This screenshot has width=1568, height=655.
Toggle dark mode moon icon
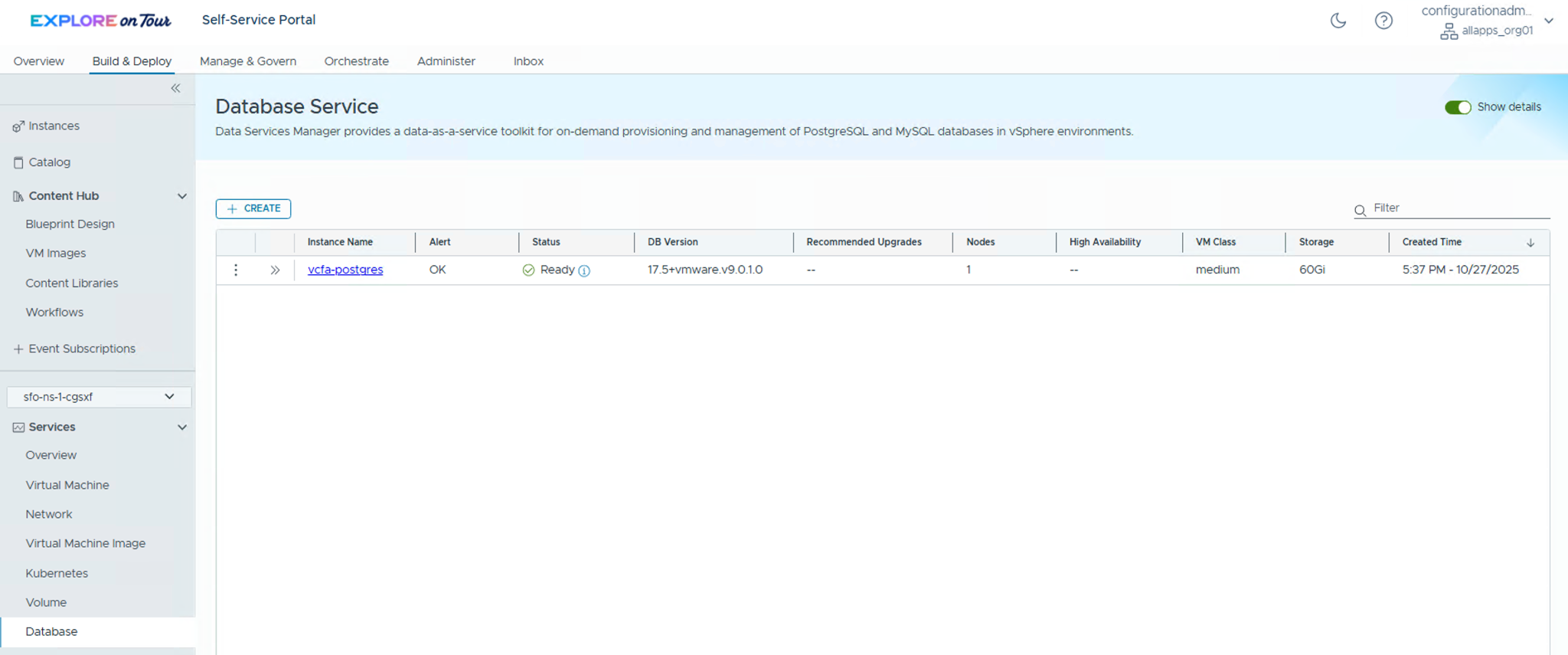tap(1338, 21)
